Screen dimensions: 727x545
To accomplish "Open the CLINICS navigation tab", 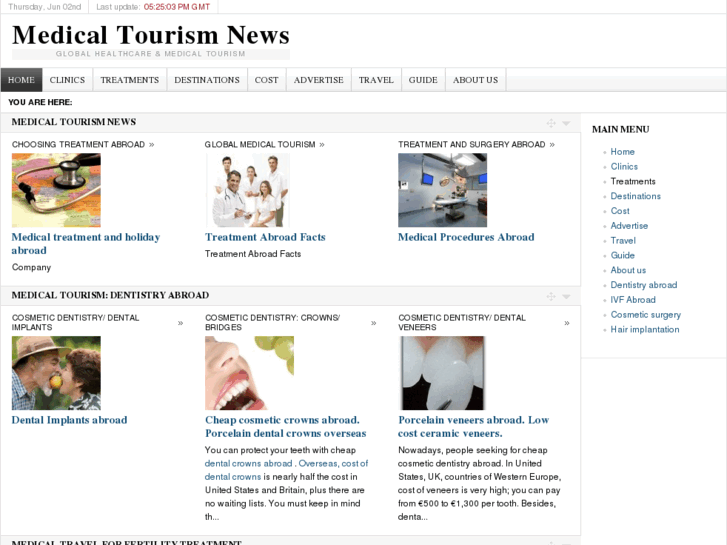I will click(x=67, y=80).
